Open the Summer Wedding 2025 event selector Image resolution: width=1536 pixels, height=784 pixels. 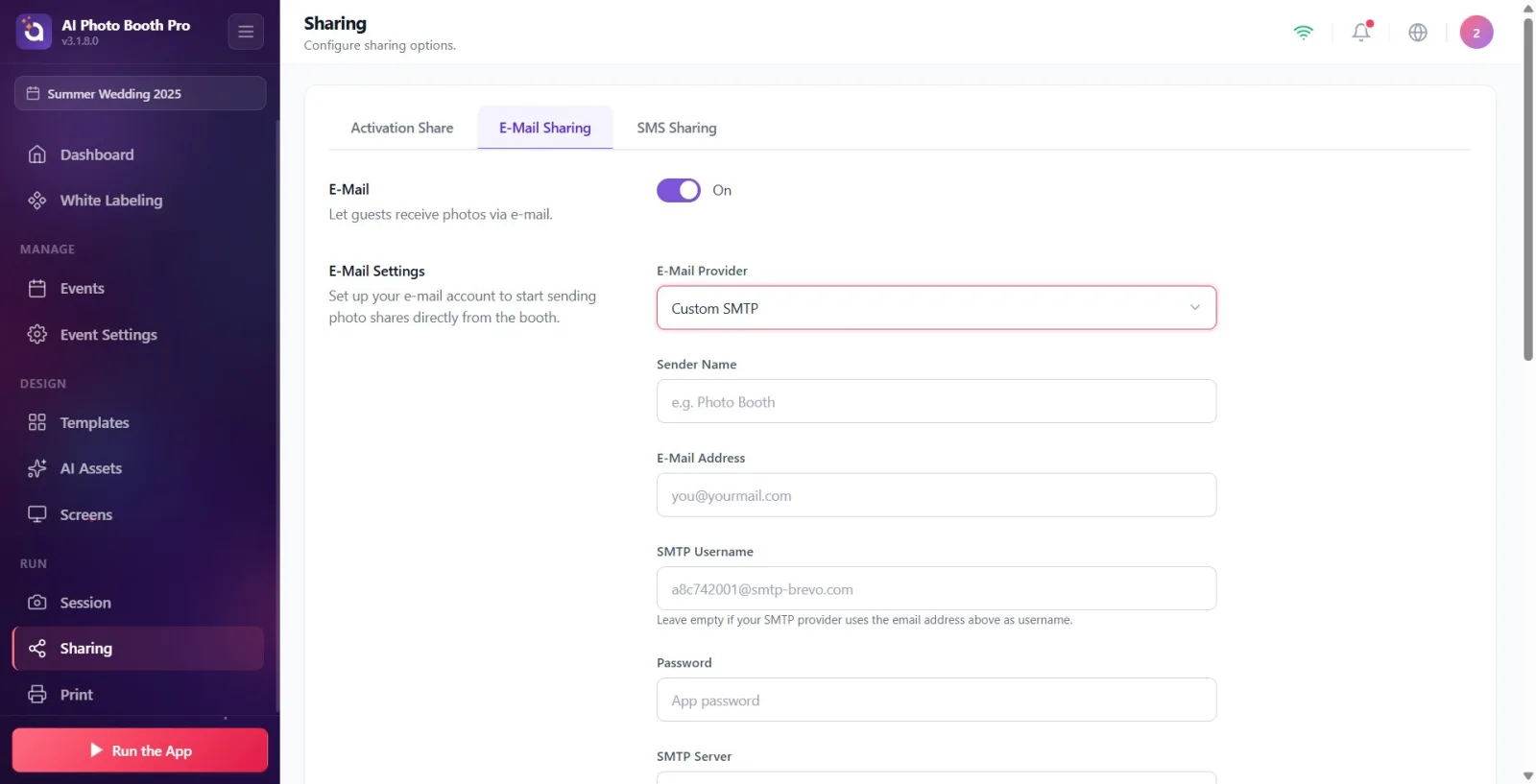pos(140,93)
